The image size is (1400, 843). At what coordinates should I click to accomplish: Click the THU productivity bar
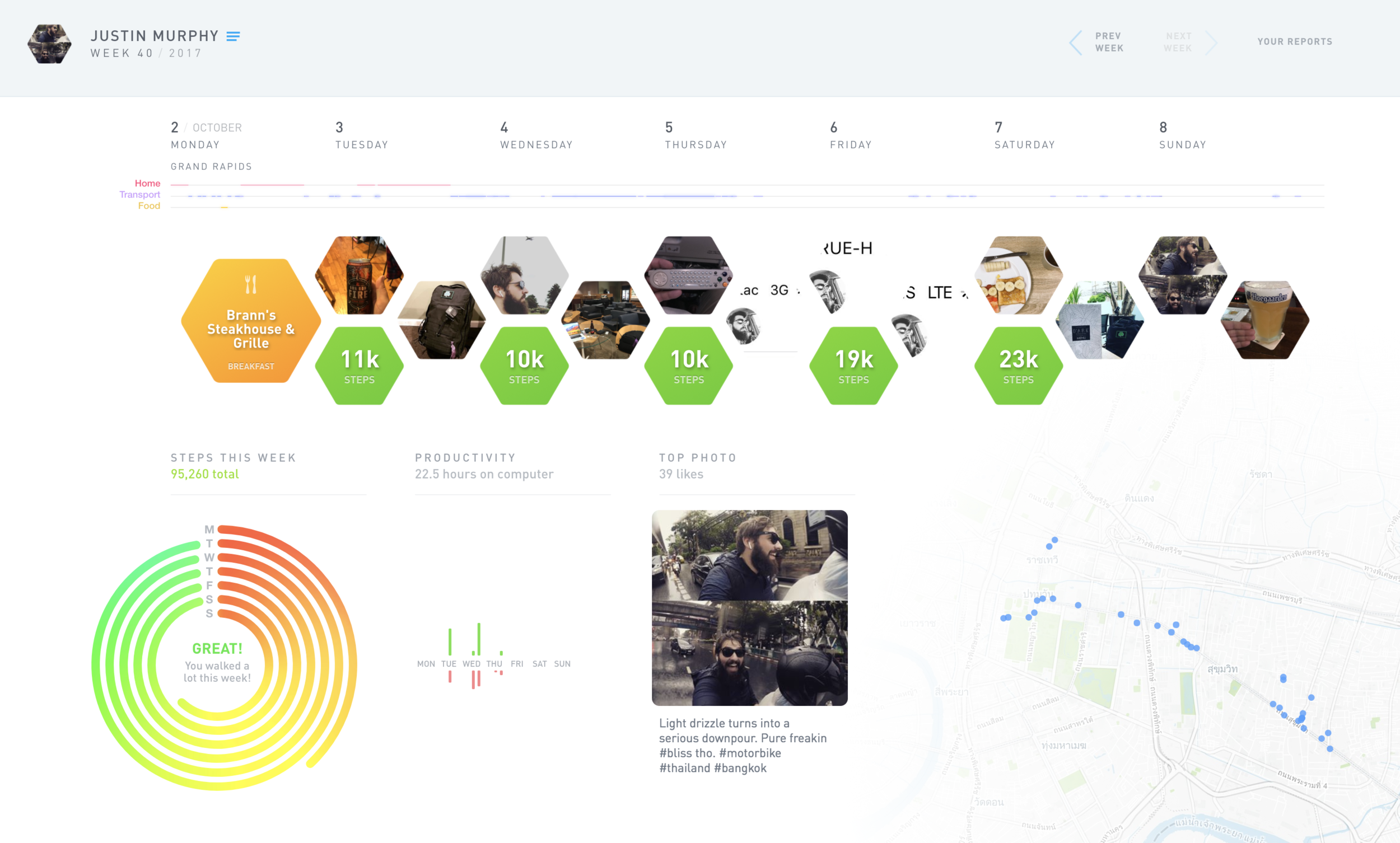pyautogui.click(x=501, y=653)
